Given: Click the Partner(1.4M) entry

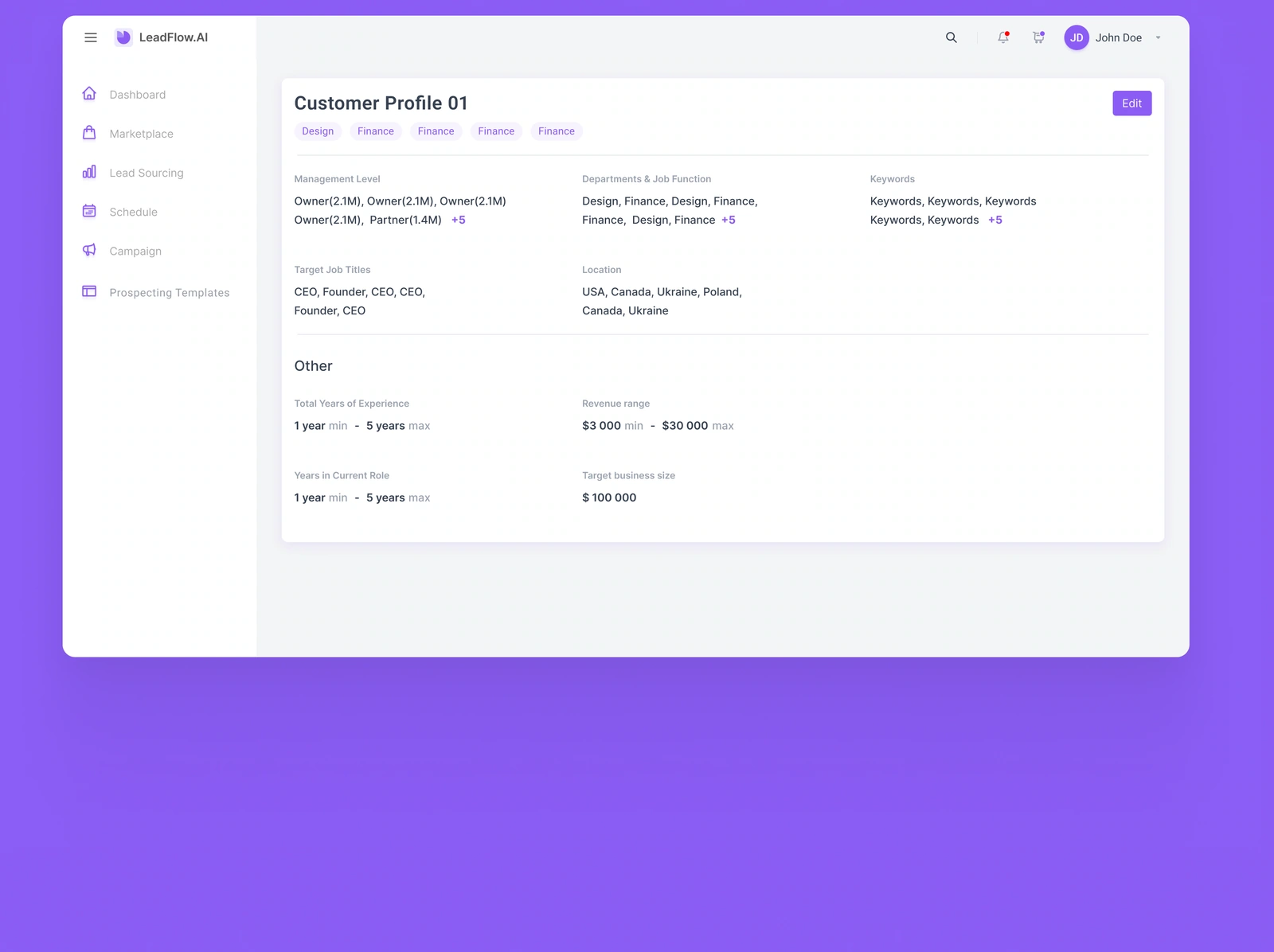Looking at the screenshot, I should [406, 220].
